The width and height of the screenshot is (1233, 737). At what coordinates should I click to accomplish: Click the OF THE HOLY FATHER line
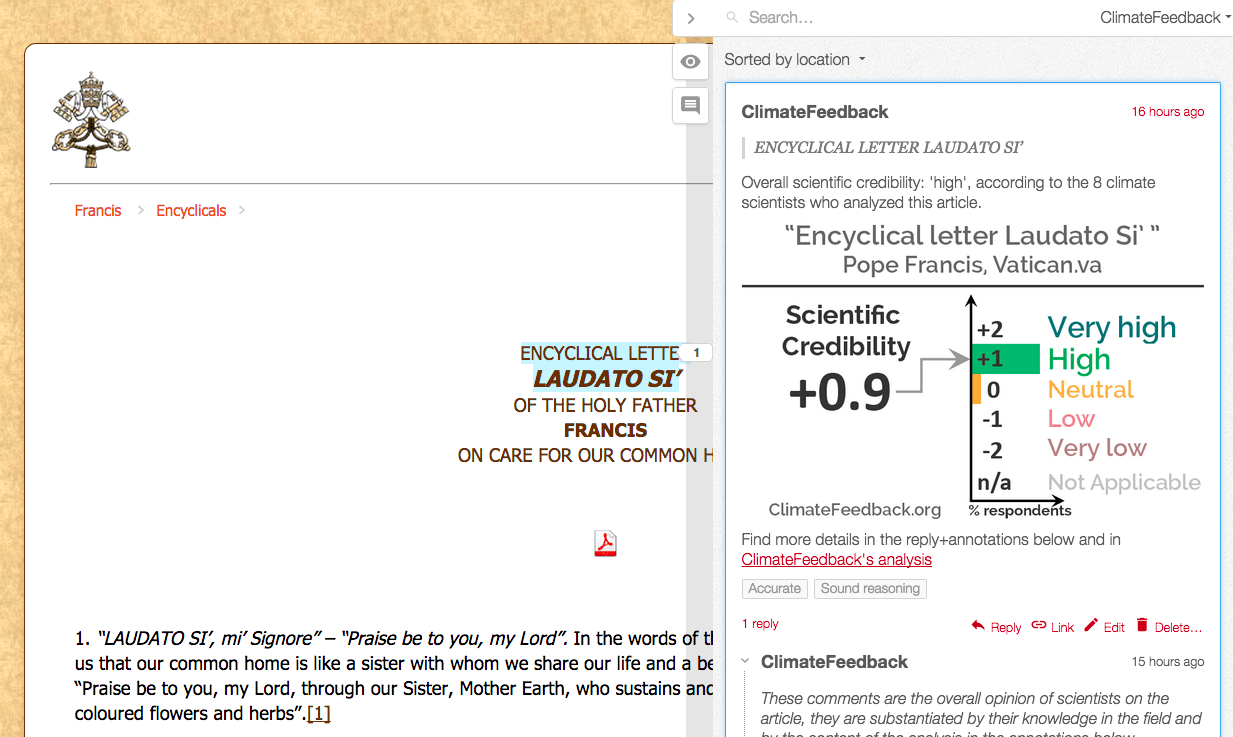pos(605,405)
